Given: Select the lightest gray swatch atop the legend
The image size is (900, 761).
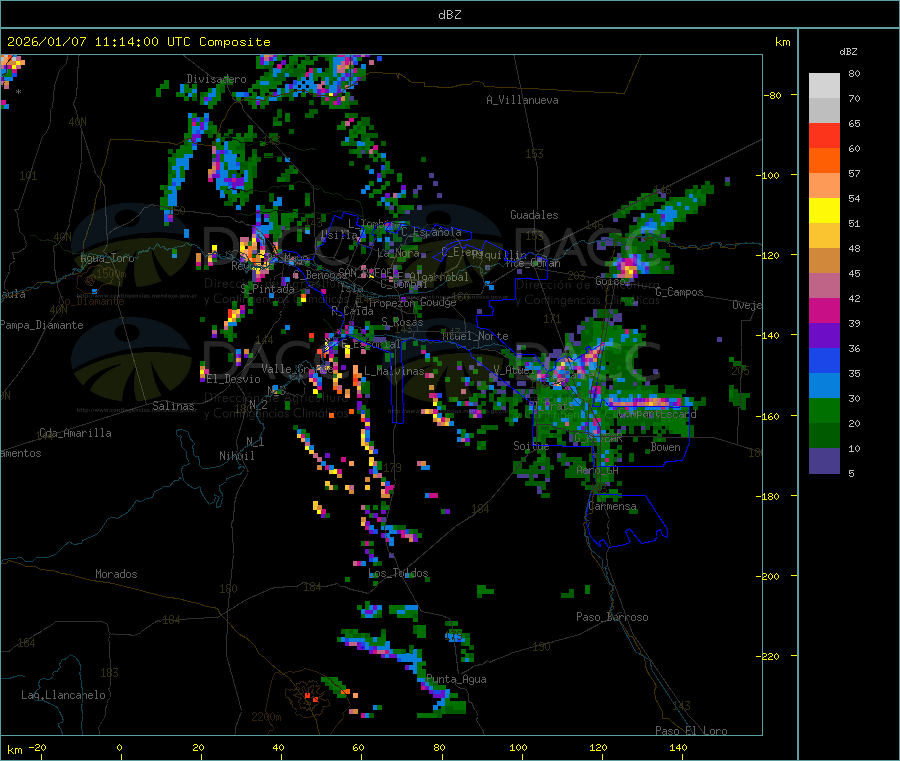Looking at the screenshot, I should coord(824,86).
